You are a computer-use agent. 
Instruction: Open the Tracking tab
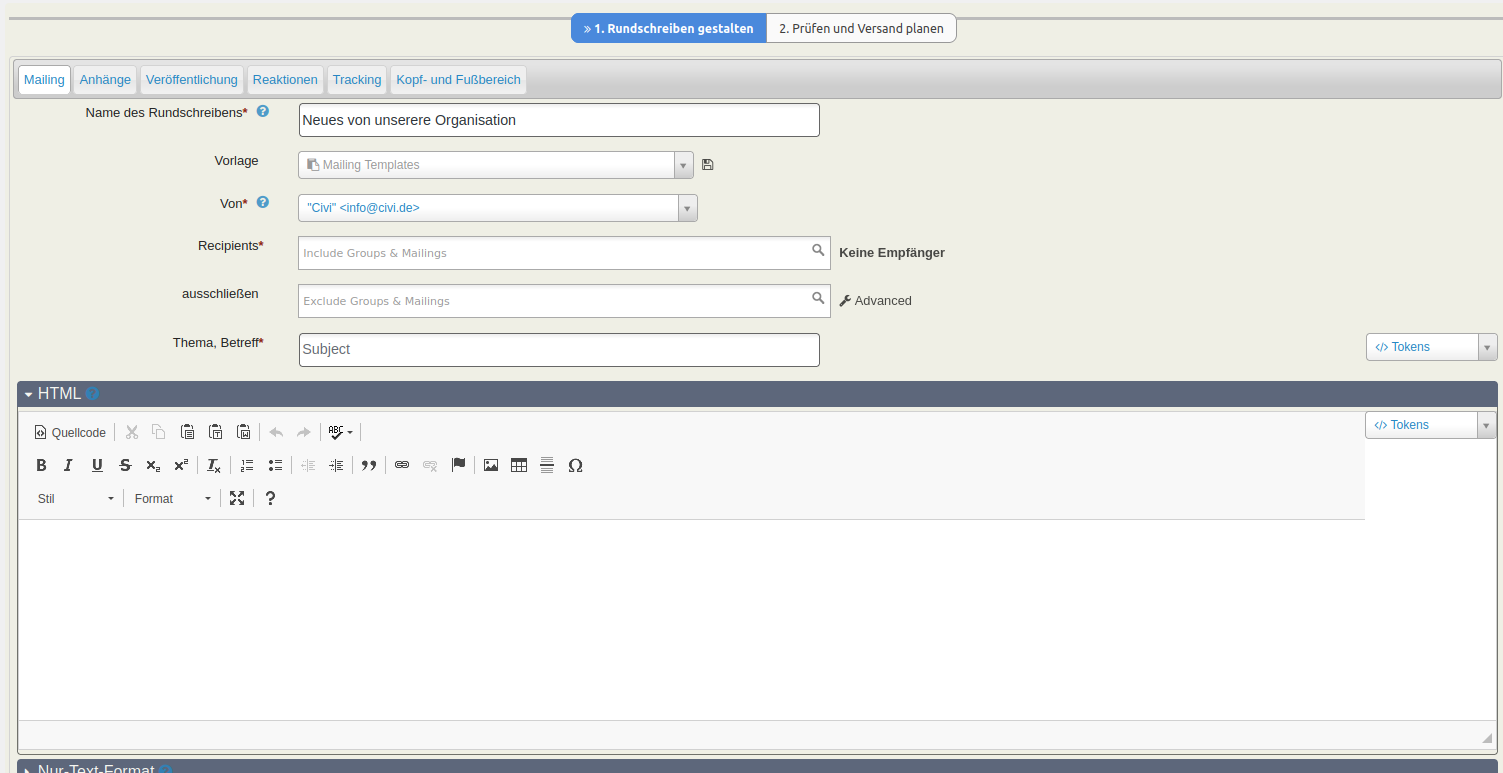pos(357,80)
